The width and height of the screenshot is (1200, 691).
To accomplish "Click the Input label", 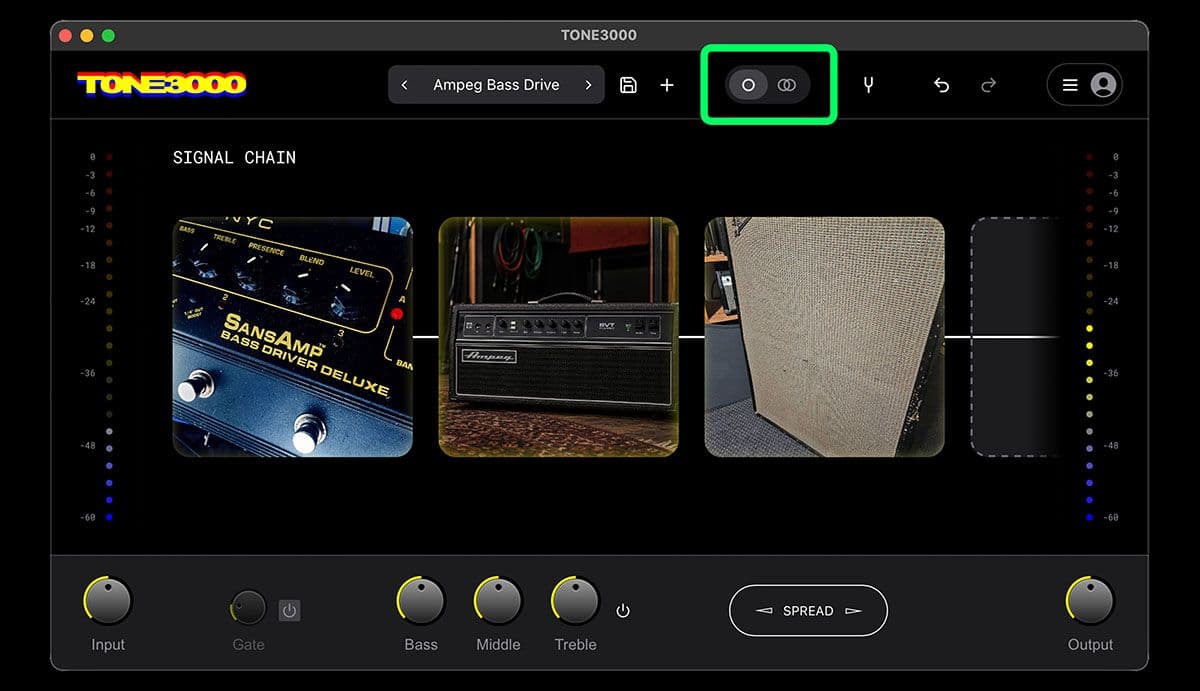I will click(108, 645).
